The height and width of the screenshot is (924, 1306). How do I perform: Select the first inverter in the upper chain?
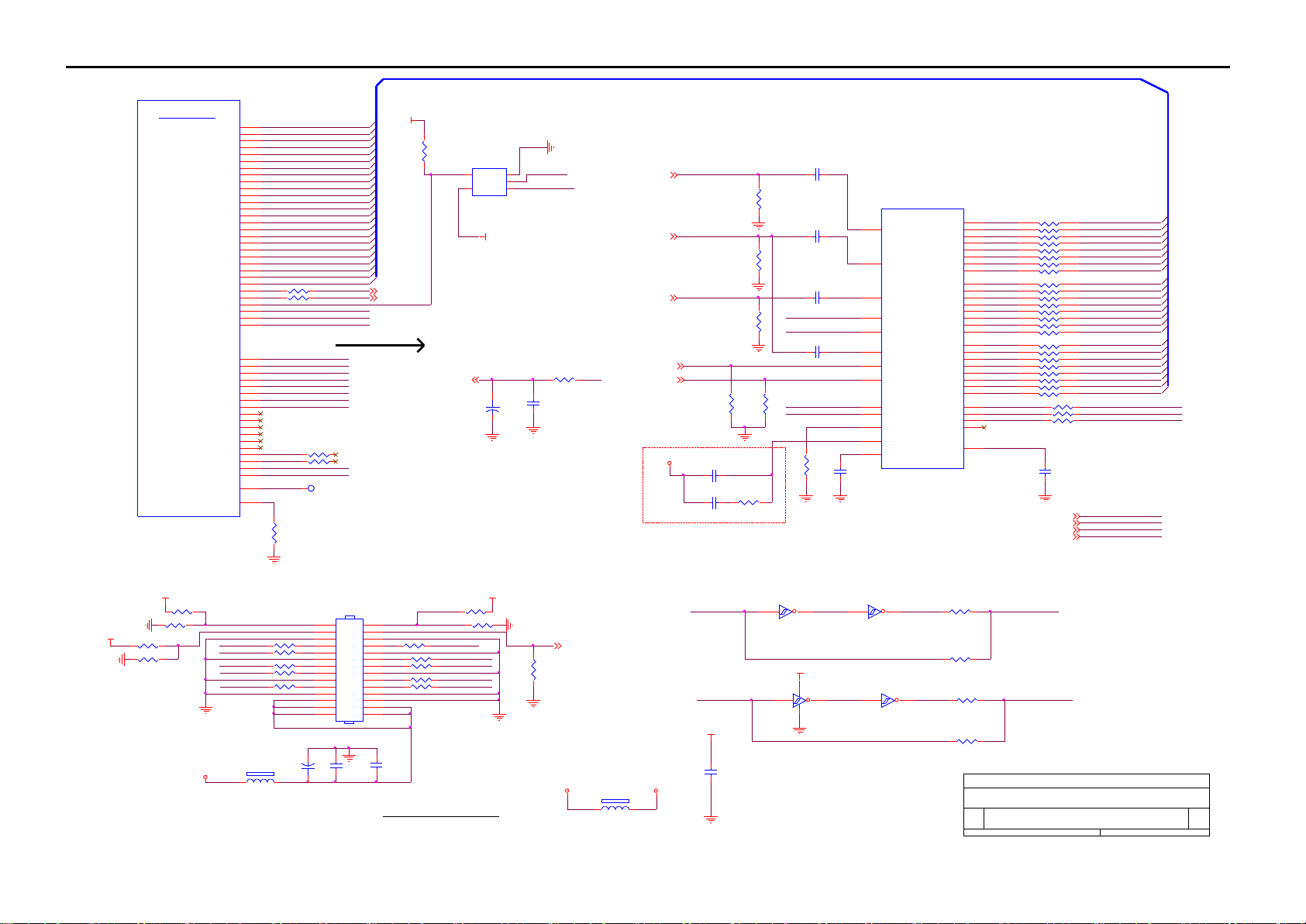pos(787,612)
